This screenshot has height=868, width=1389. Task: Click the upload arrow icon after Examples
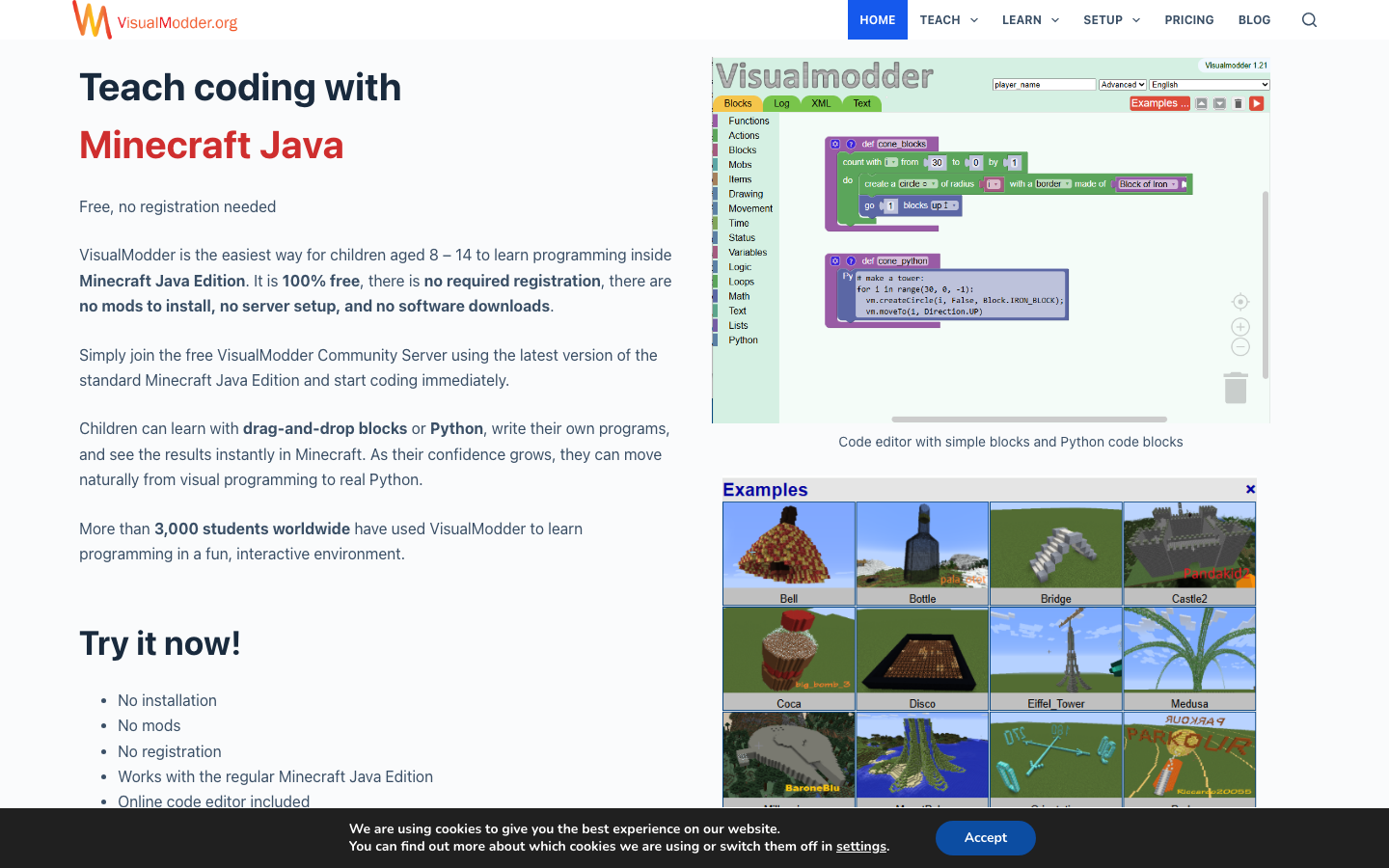[x=1202, y=103]
